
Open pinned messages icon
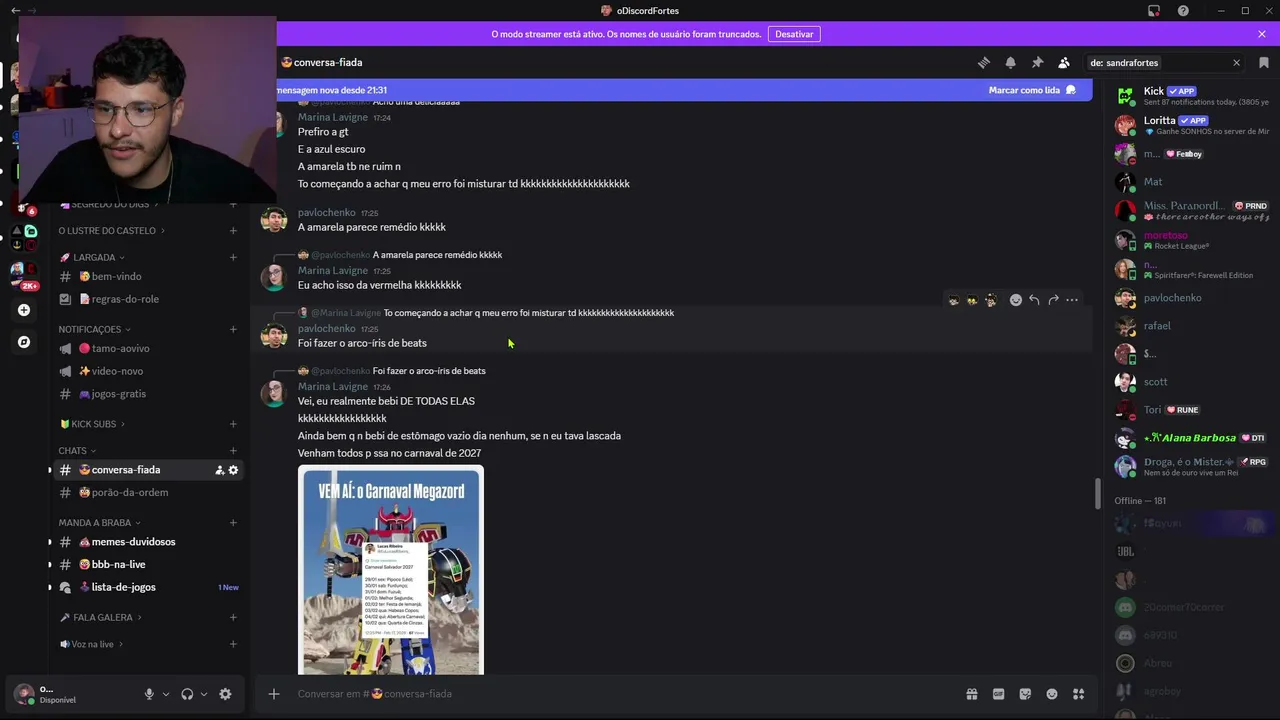[1037, 62]
